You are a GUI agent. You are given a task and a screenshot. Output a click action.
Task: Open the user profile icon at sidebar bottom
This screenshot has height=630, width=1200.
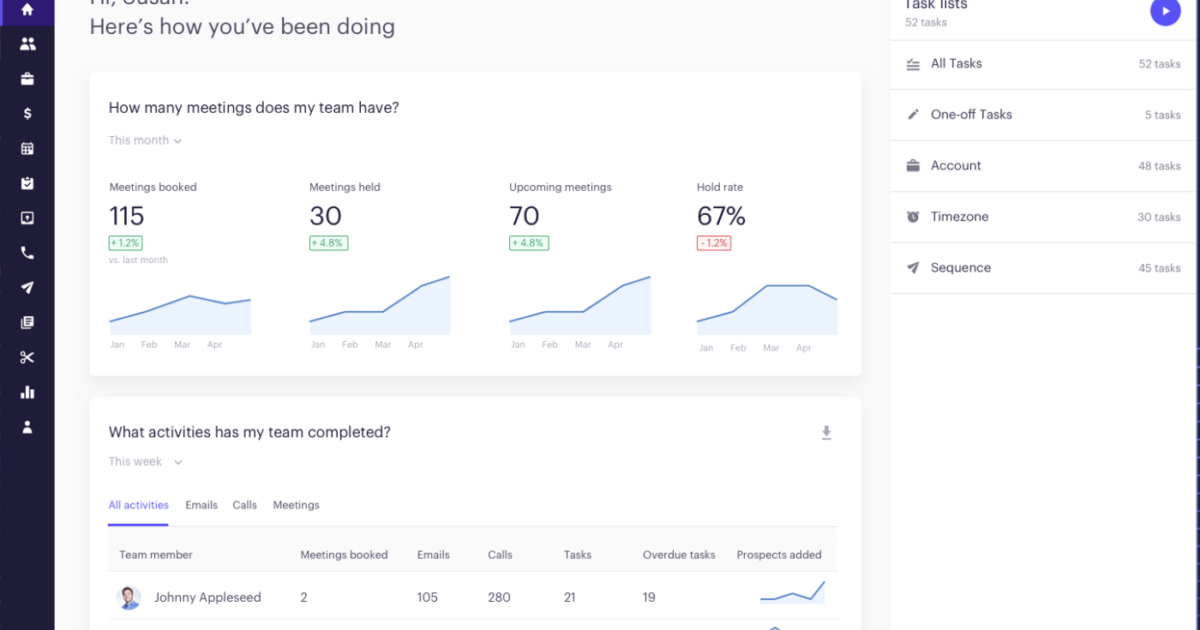pos(26,427)
